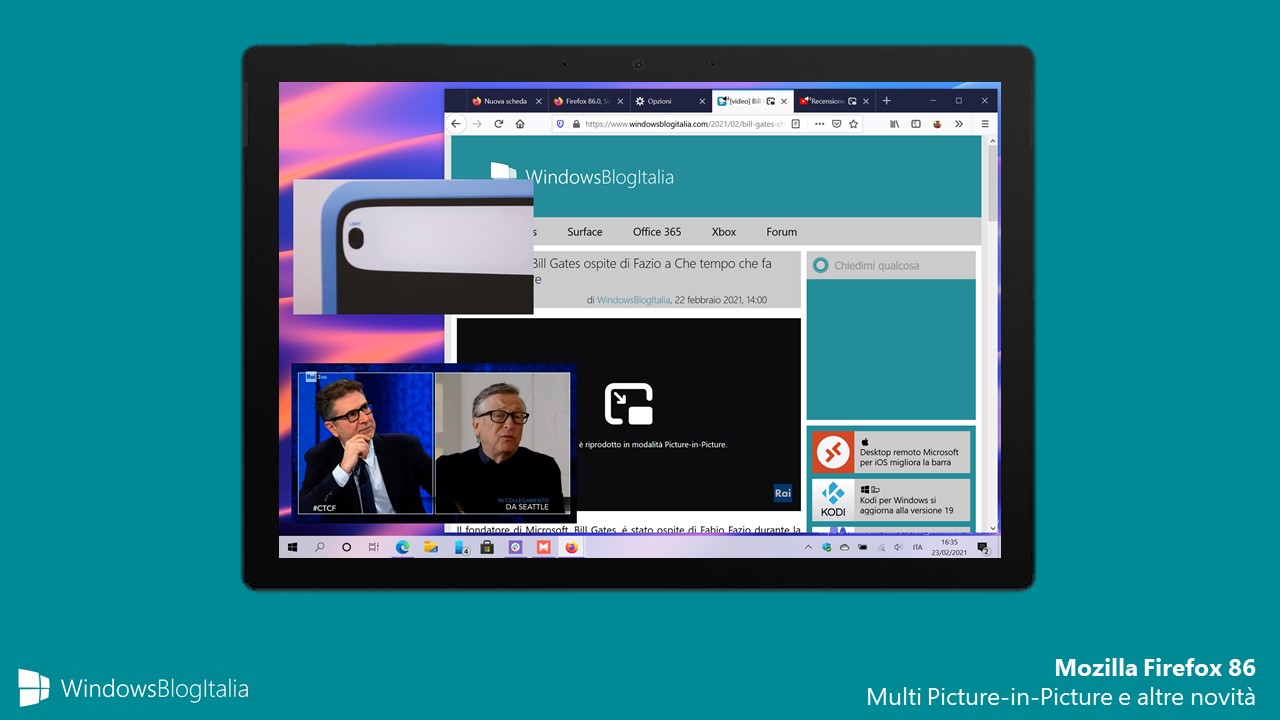Click the Picture-in-Picture window with Fazio and Gates

pyautogui.click(x=434, y=443)
